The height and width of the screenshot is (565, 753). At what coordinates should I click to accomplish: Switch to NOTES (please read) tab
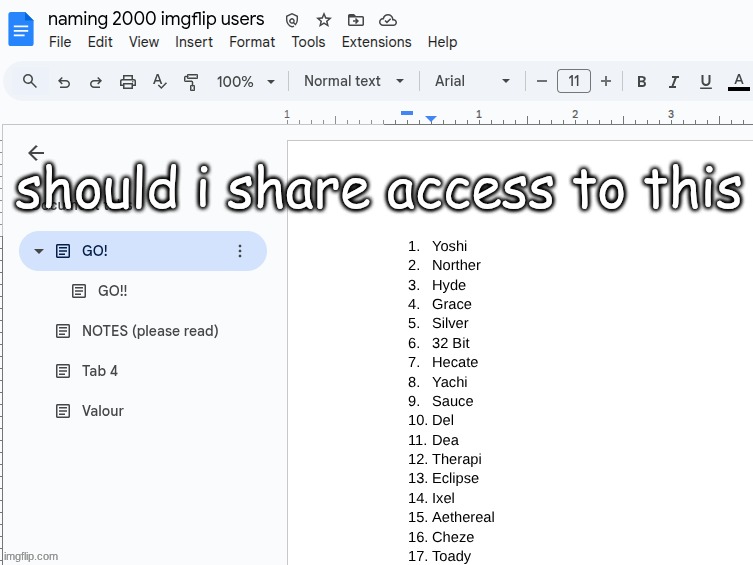(x=149, y=331)
